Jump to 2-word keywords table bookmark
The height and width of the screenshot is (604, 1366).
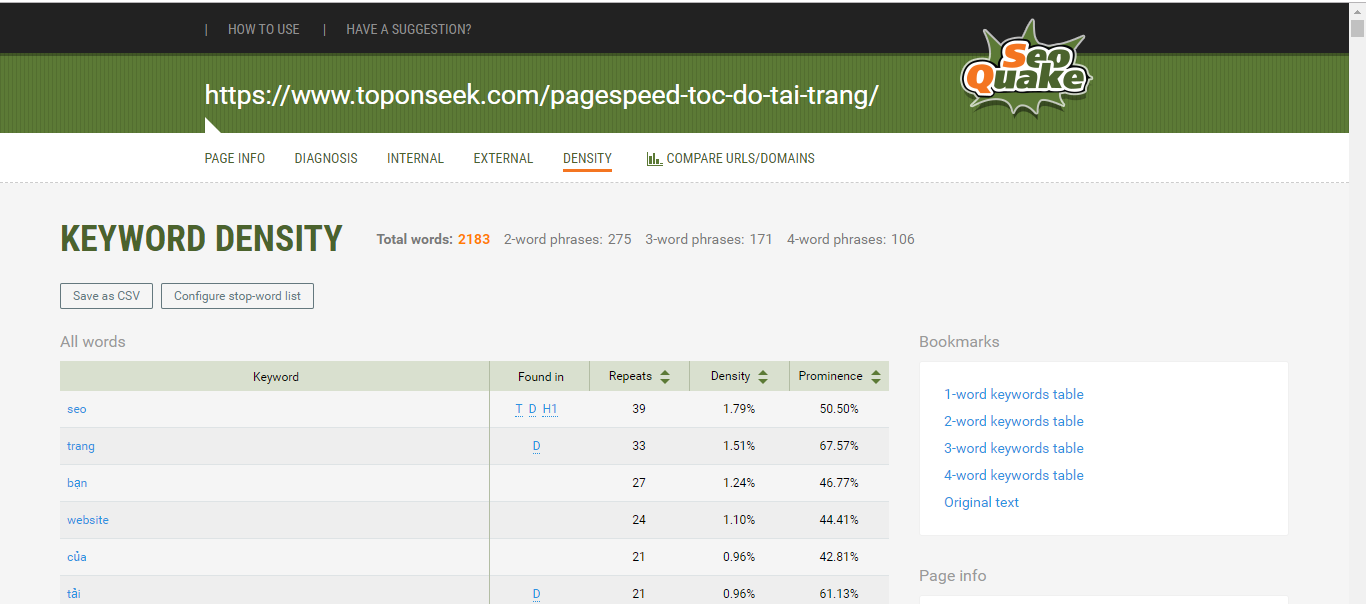[1013, 421]
